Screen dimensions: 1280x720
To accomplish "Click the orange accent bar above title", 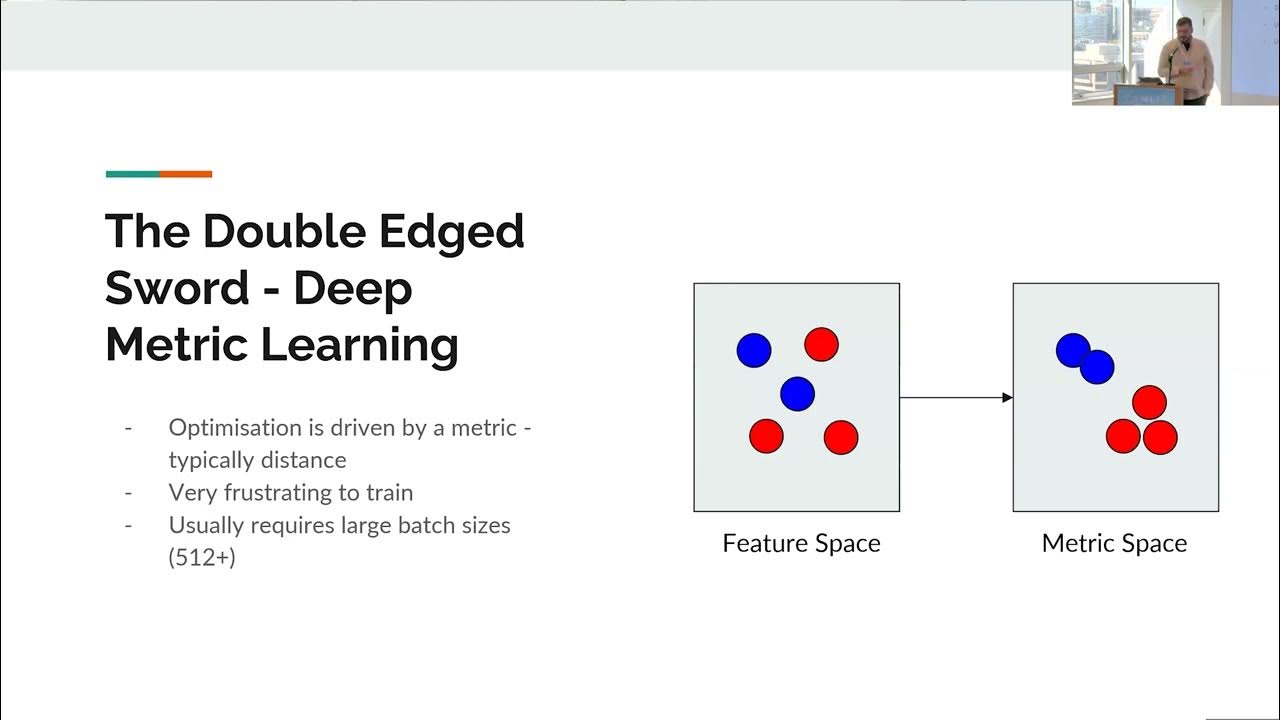I will (186, 174).
